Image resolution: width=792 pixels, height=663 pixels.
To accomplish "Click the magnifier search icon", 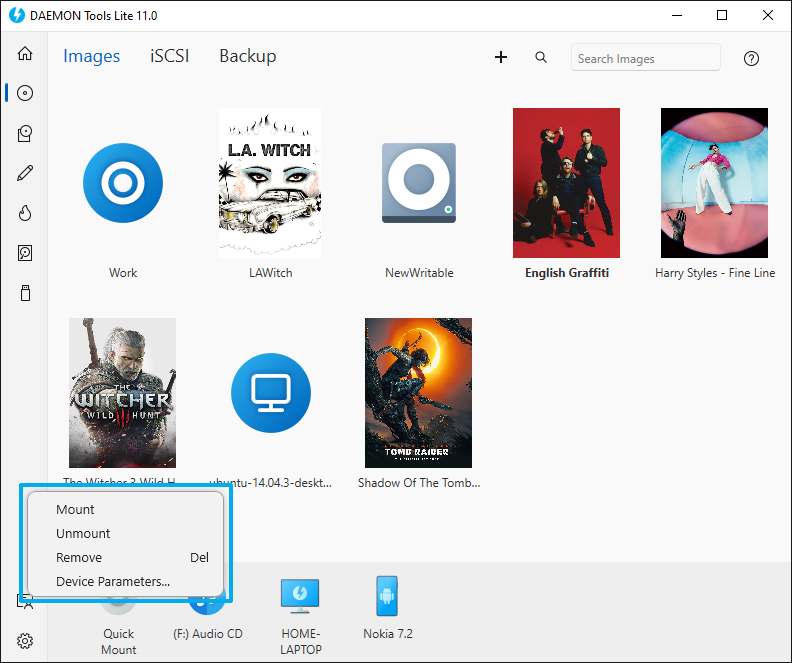I will coord(541,57).
